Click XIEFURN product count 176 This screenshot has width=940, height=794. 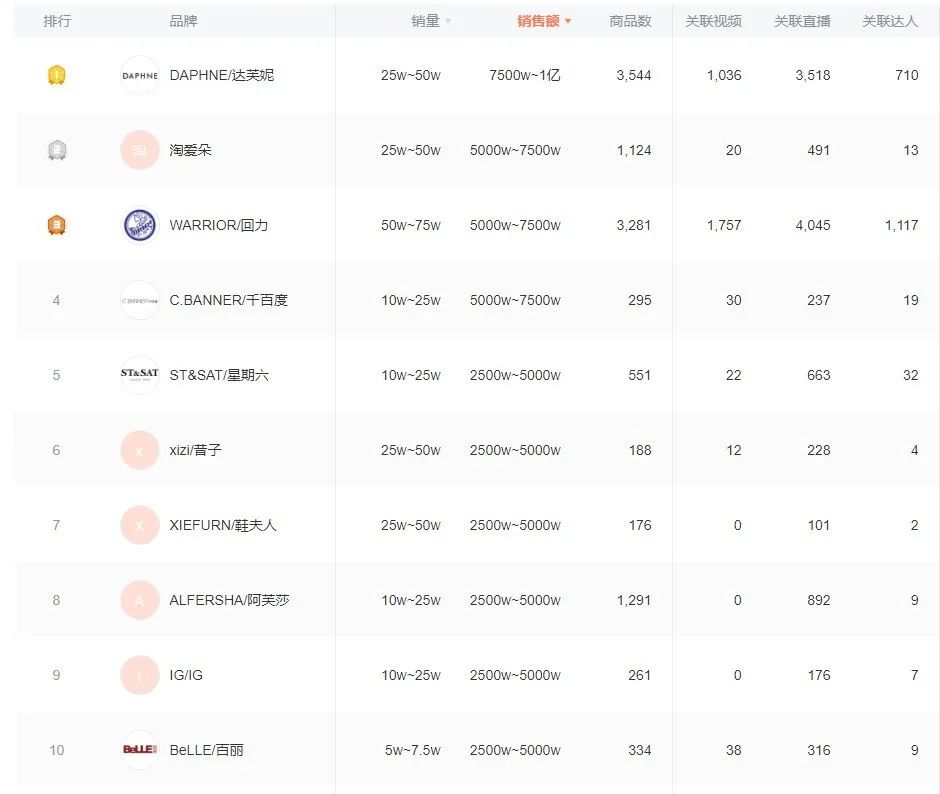640,525
